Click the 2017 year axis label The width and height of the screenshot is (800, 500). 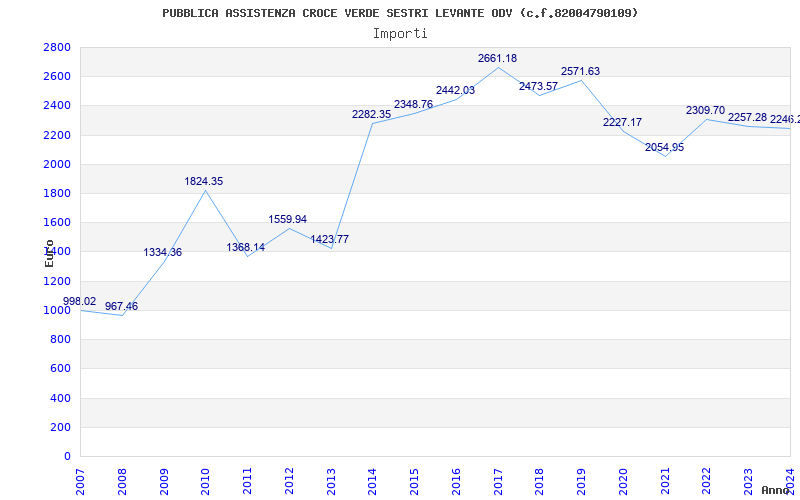click(x=498, y=482)
